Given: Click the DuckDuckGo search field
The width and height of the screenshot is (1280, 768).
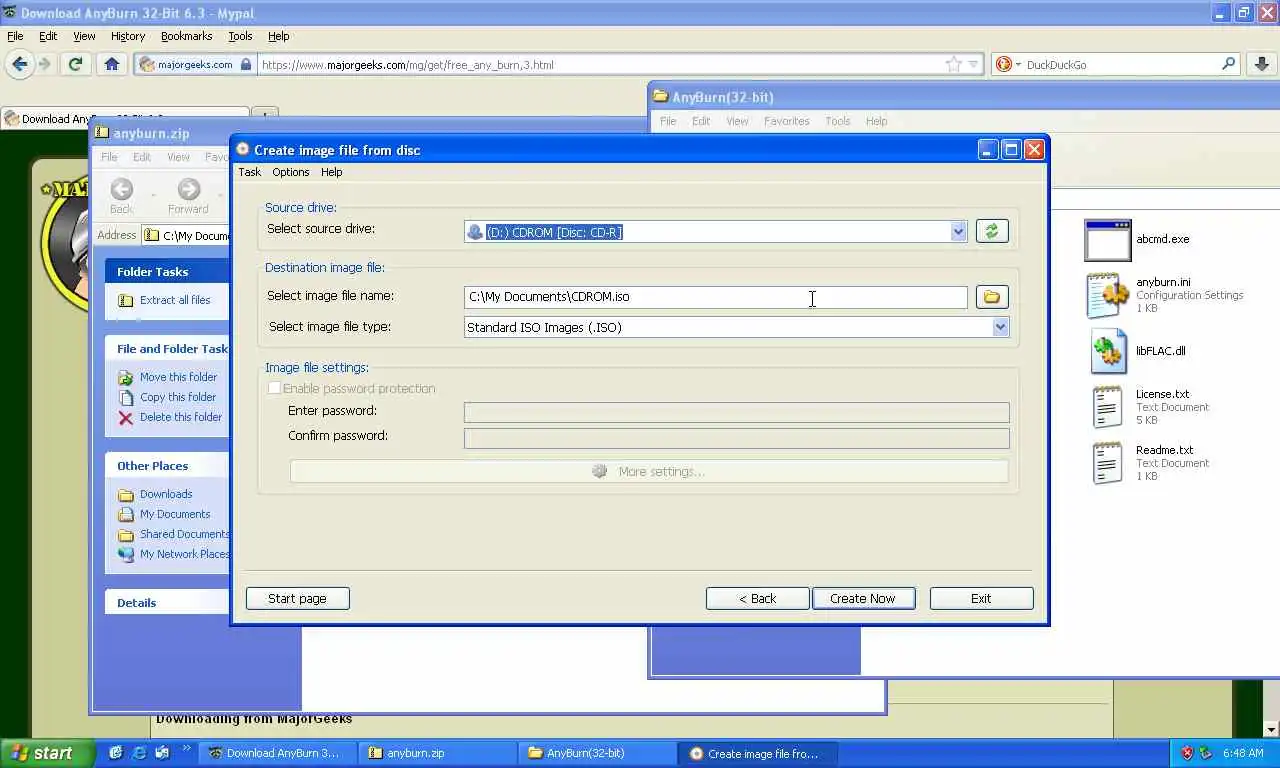Looking at the screenshot, I should [x=1120, y=65].
